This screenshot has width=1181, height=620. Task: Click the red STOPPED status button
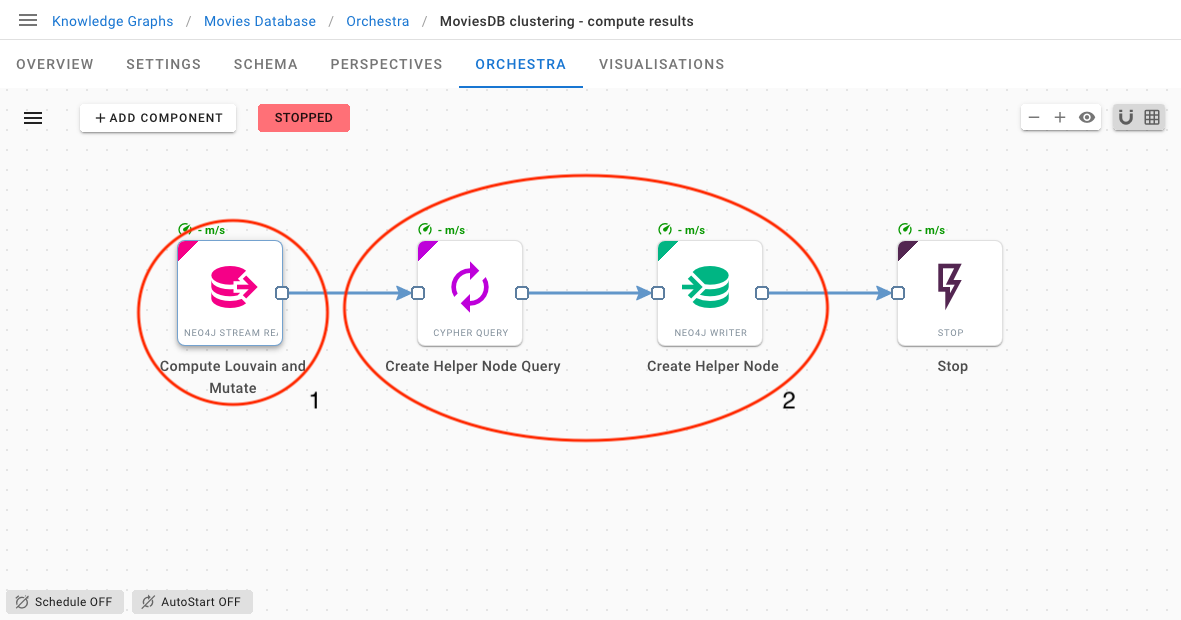(304, 118)
